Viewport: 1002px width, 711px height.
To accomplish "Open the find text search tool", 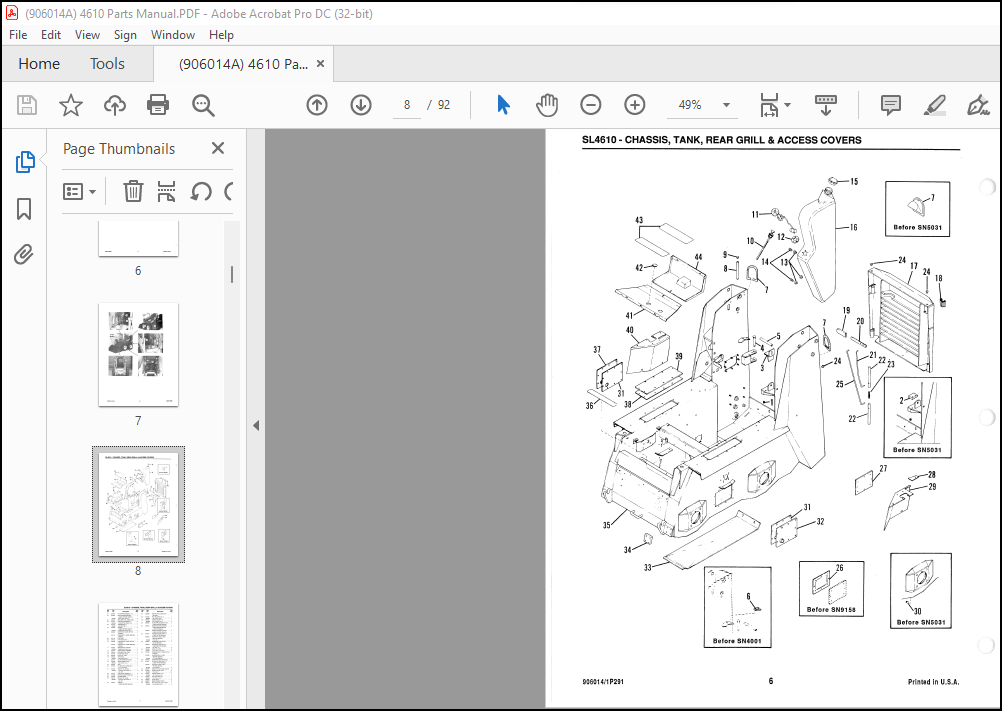I will pos(203,105).
